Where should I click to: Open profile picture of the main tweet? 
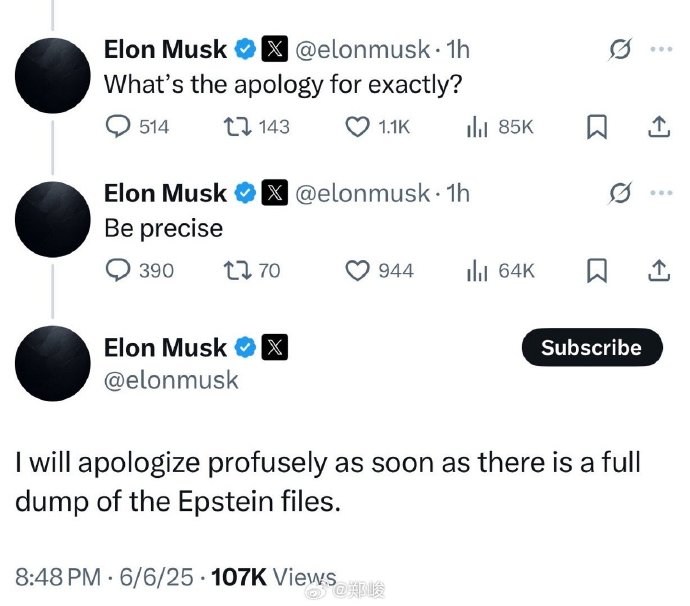54,363
